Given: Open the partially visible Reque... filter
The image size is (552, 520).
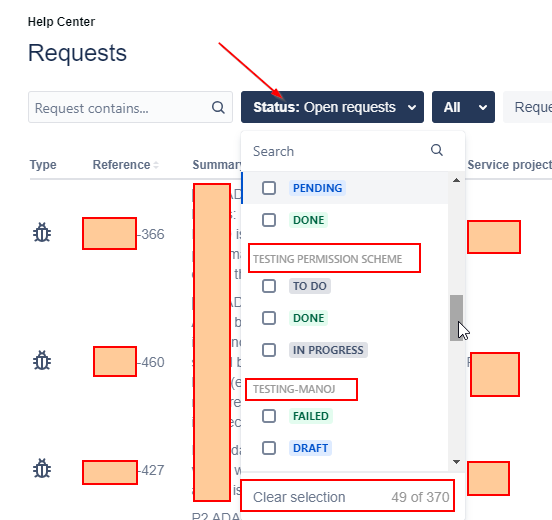Looking at the screenshot, I should [528, 107].
